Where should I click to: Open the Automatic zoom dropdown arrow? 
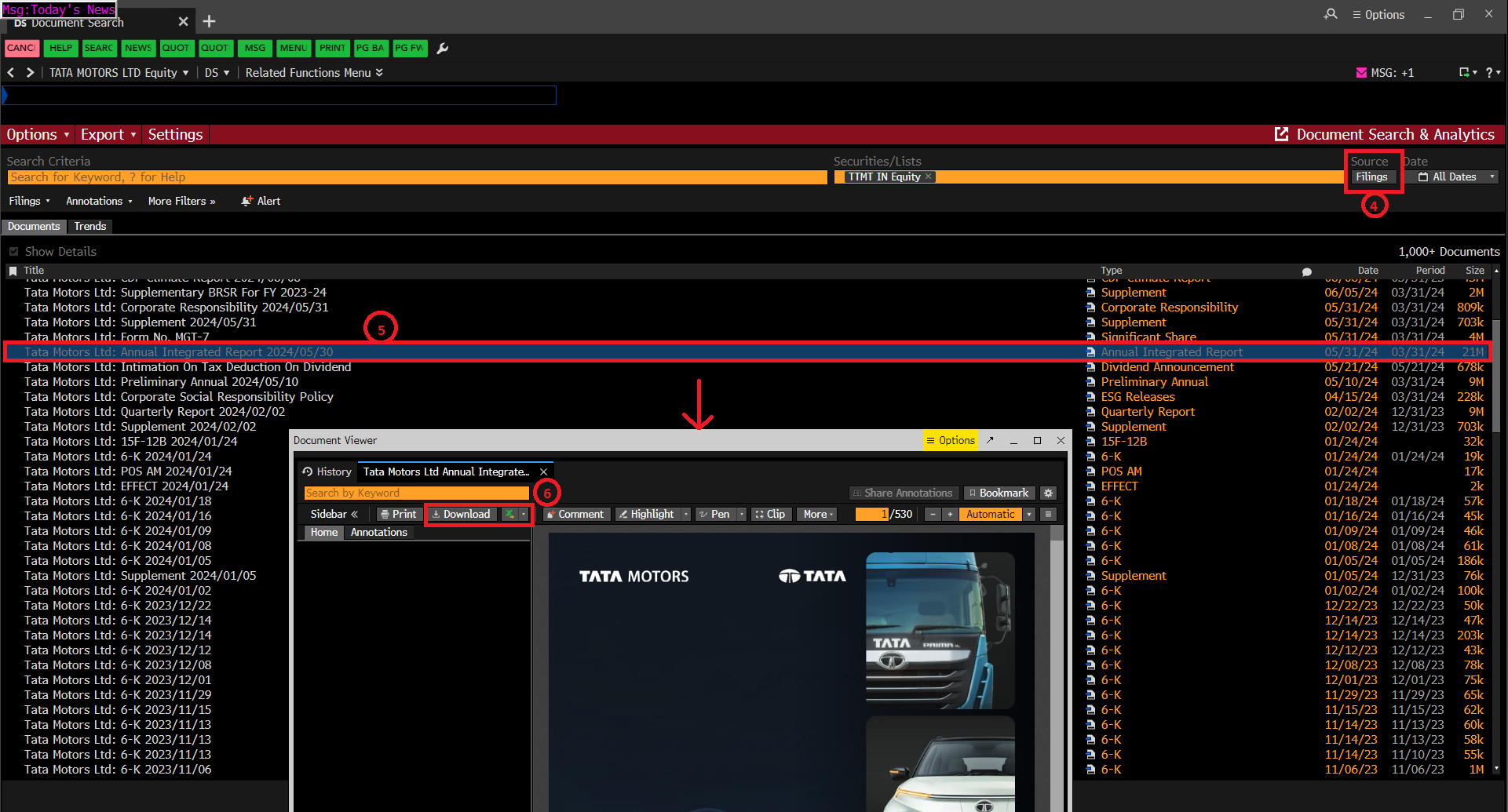pos(1029,514)
